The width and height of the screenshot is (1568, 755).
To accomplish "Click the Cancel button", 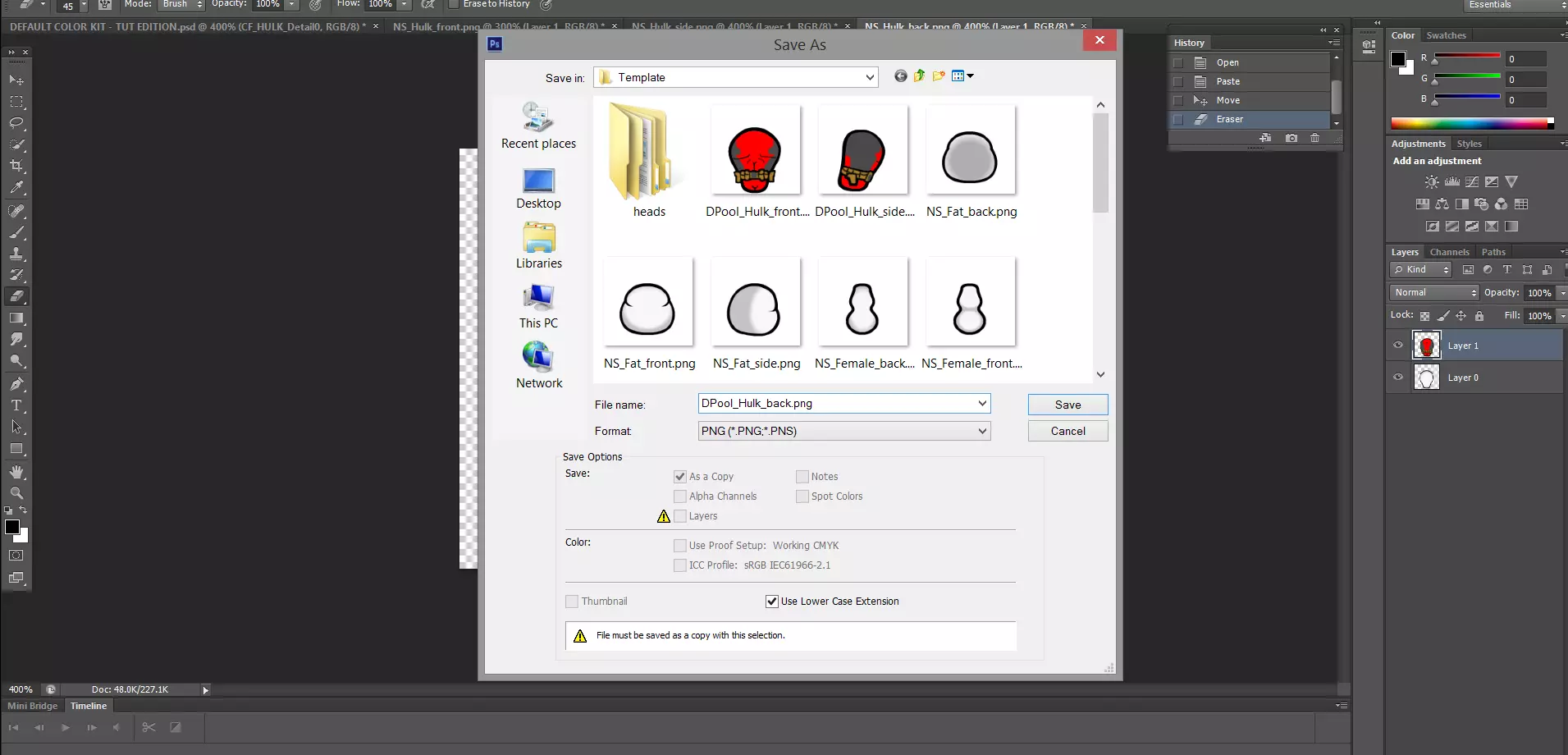I will pyautogui.click(x=1067, y=431).
